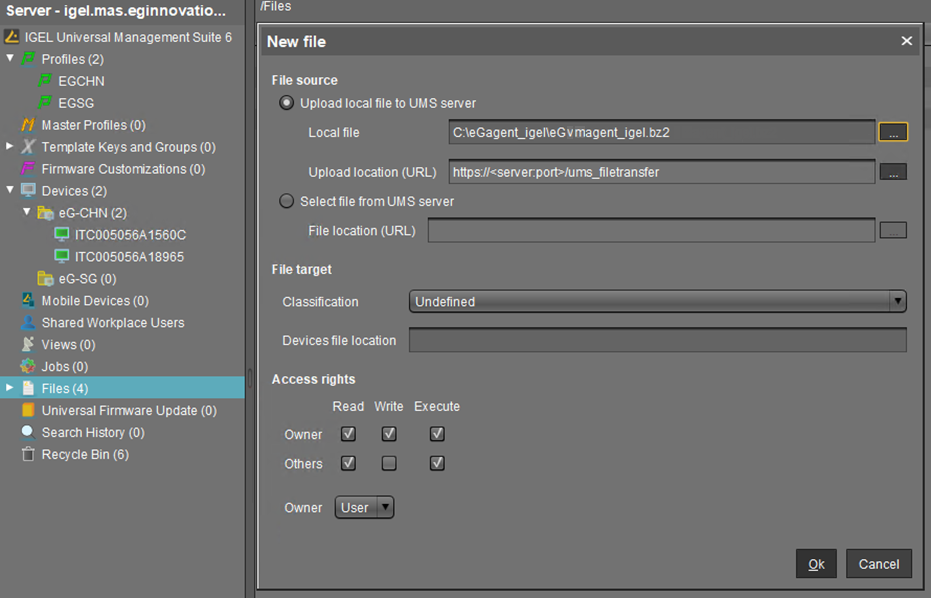Select the ITC005056A18965 device
The width and height of the screenshot is (931, 598).
(129, 257)
